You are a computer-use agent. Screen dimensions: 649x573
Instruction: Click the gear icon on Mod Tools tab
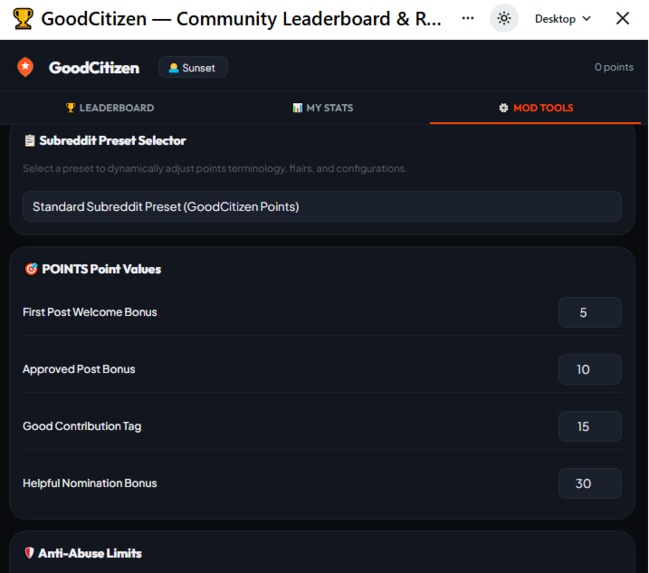pos(503,108)
